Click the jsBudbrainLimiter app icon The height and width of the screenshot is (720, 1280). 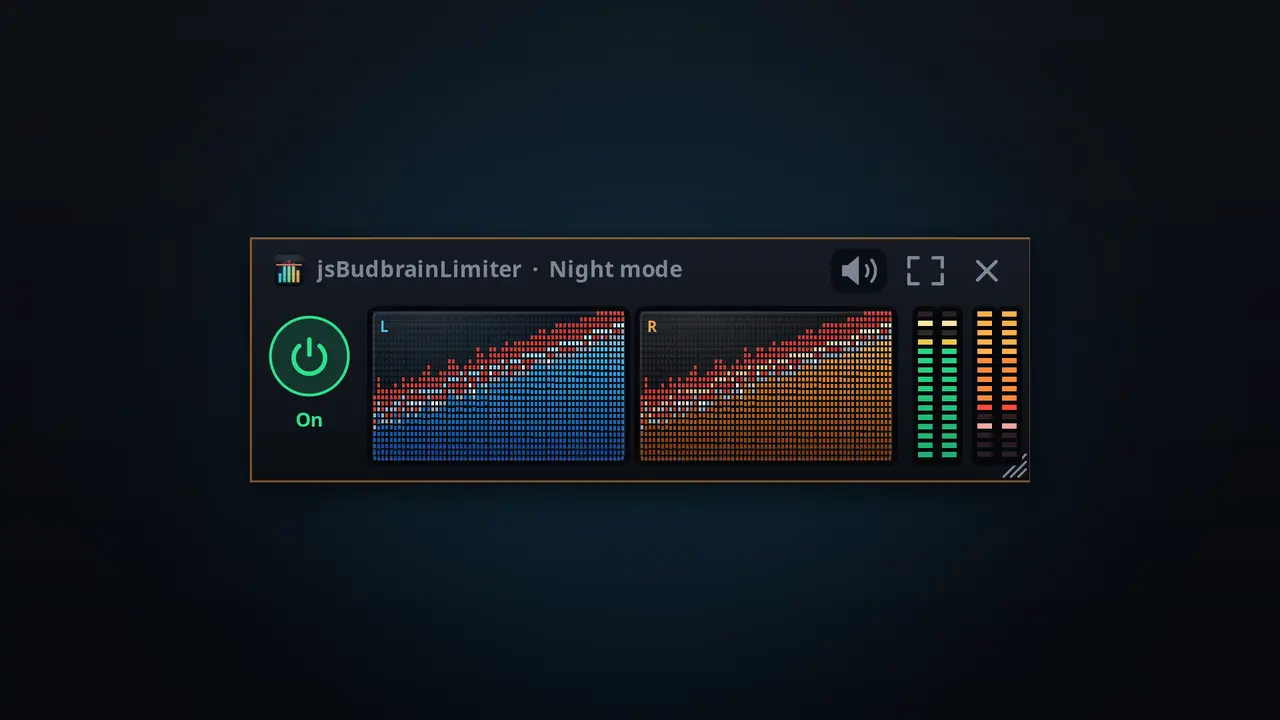(x=289, y=270)
